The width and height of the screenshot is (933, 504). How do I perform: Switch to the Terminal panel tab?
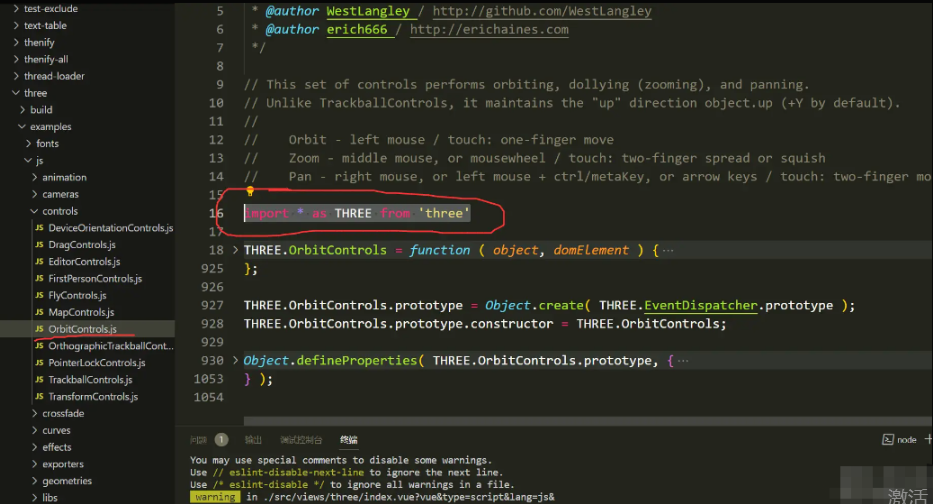tap(349, 440)
